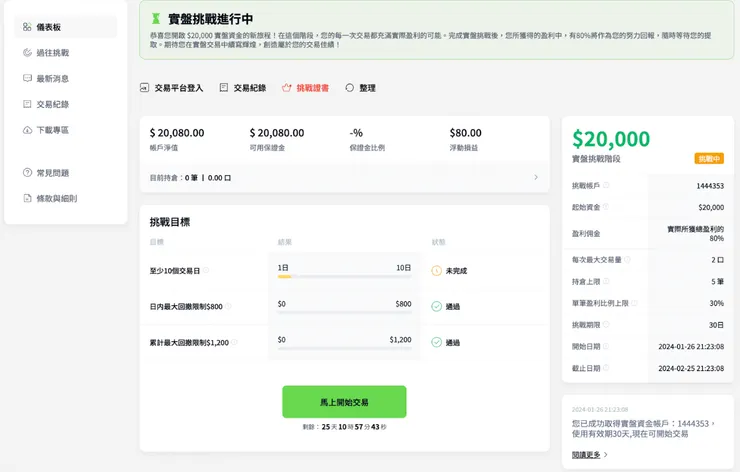Click the 儀表板 dashboard icon in sidebar
Viewport: 740px width, 472px height.
[x=27, y=27]
